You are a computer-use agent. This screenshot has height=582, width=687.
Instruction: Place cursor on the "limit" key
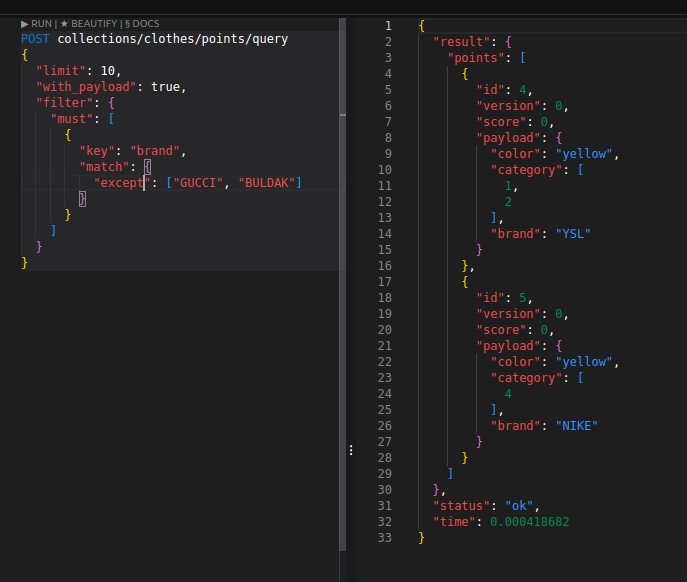pos(61,71)
